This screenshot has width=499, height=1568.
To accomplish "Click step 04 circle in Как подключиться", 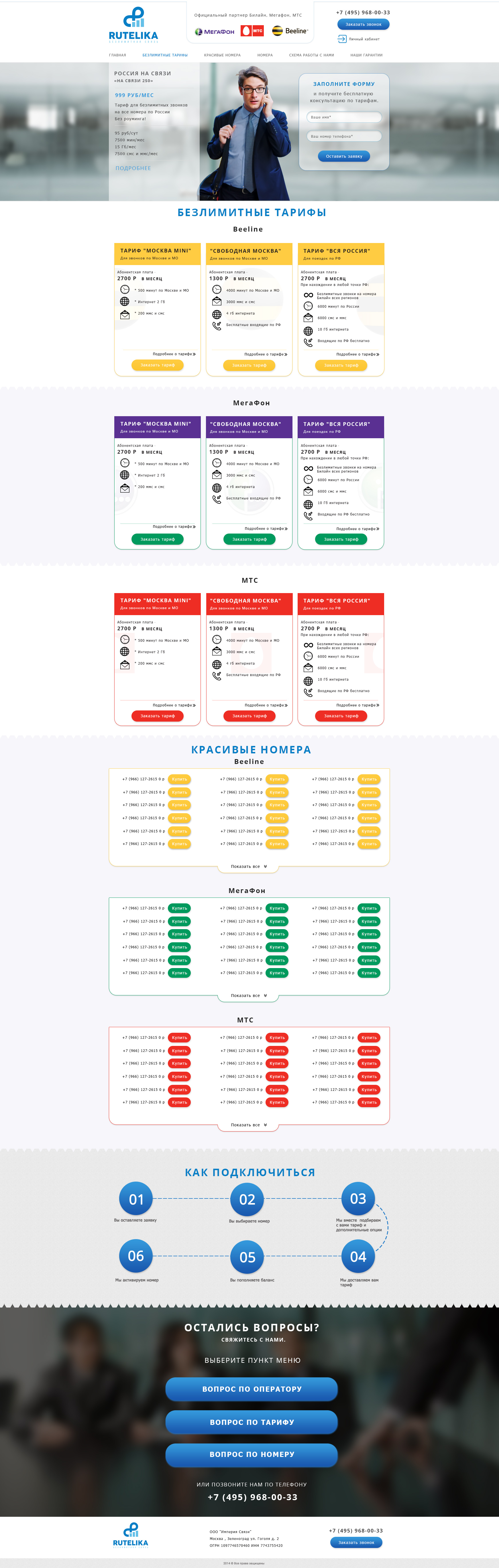I will [358, 1257].
